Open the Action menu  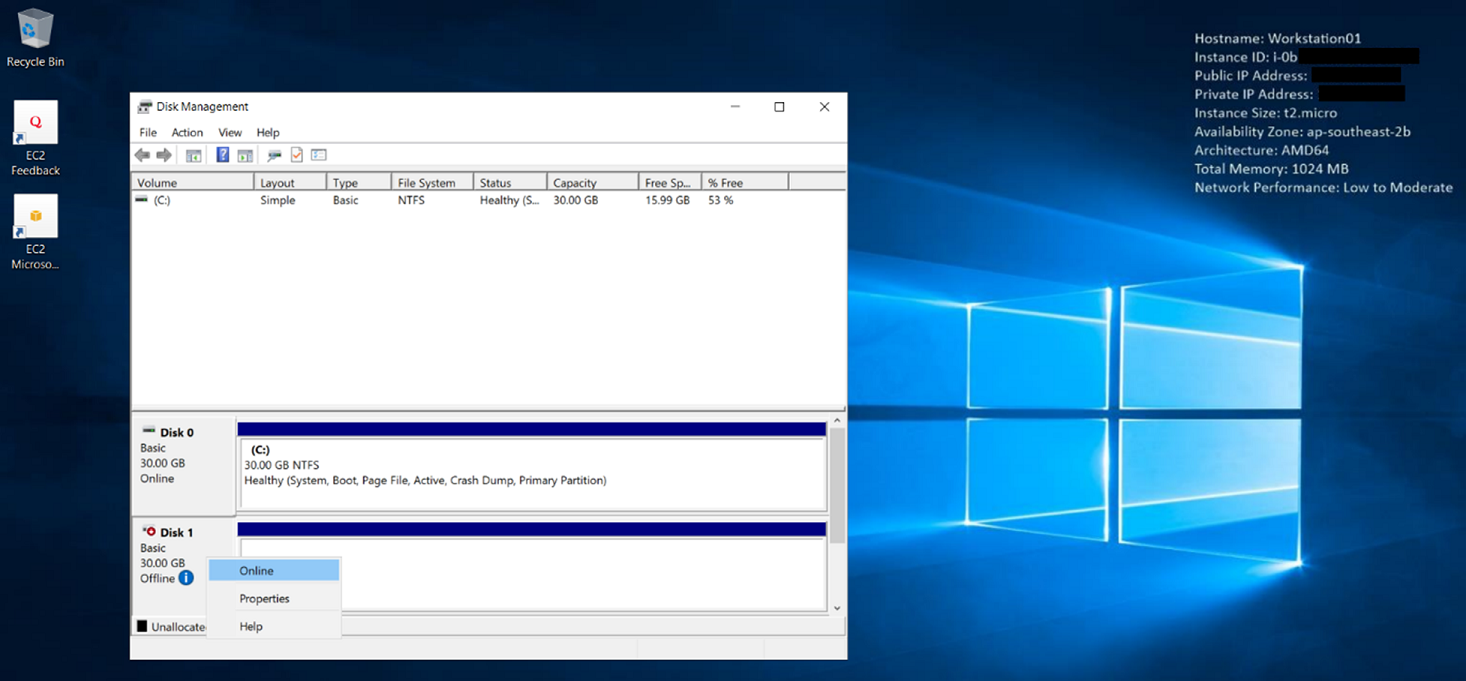187,132
